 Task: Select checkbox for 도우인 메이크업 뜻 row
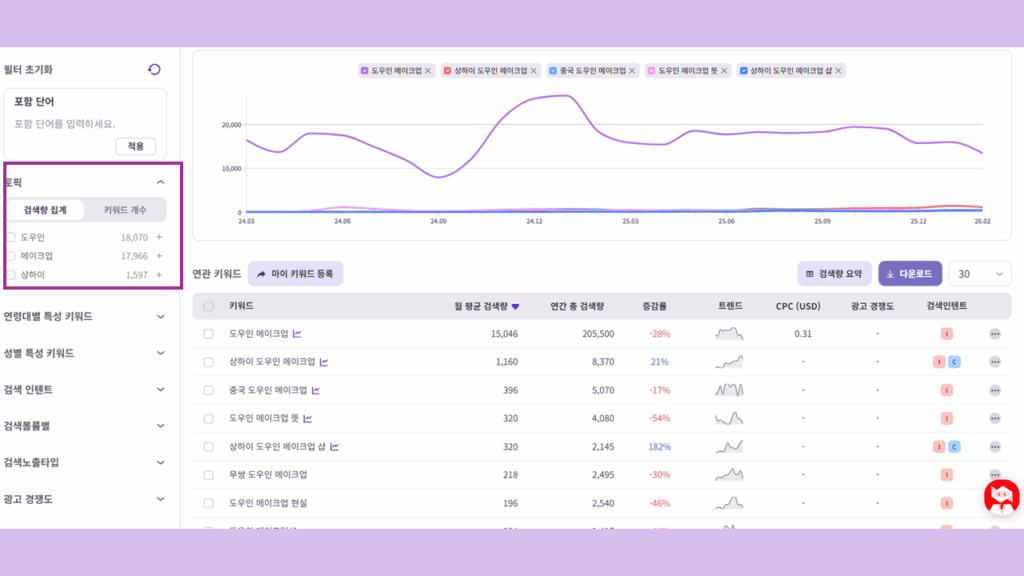point(208,419)
